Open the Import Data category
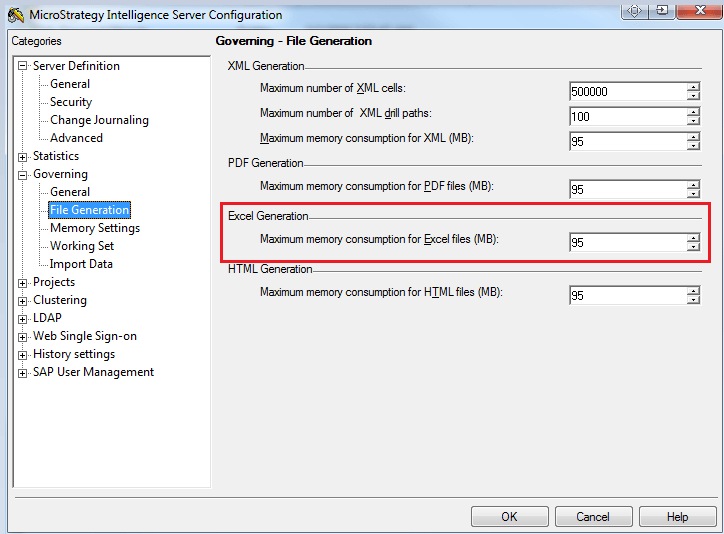 (x=81, y=264)
